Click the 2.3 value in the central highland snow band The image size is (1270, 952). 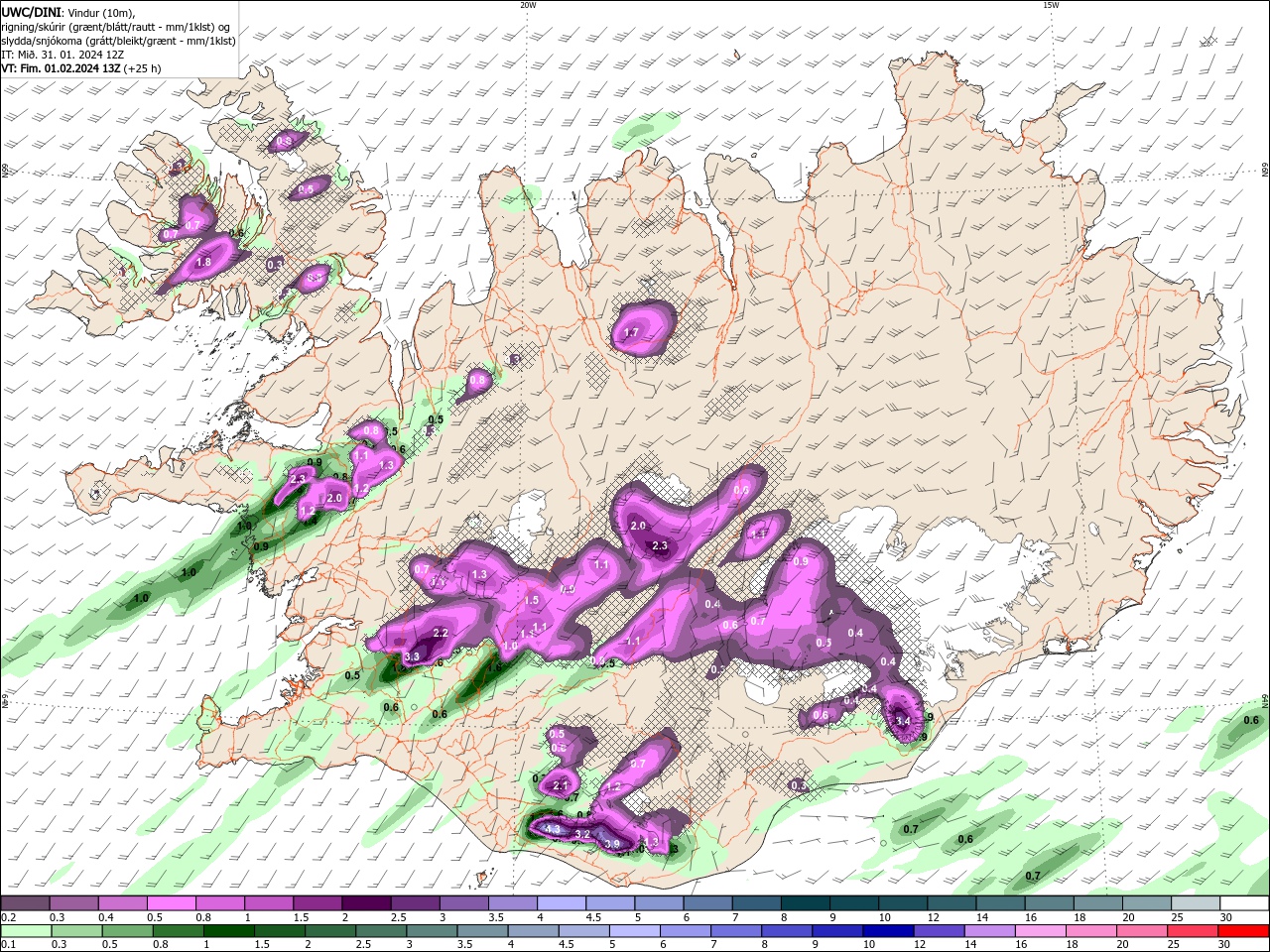click(x=660, y=545)
